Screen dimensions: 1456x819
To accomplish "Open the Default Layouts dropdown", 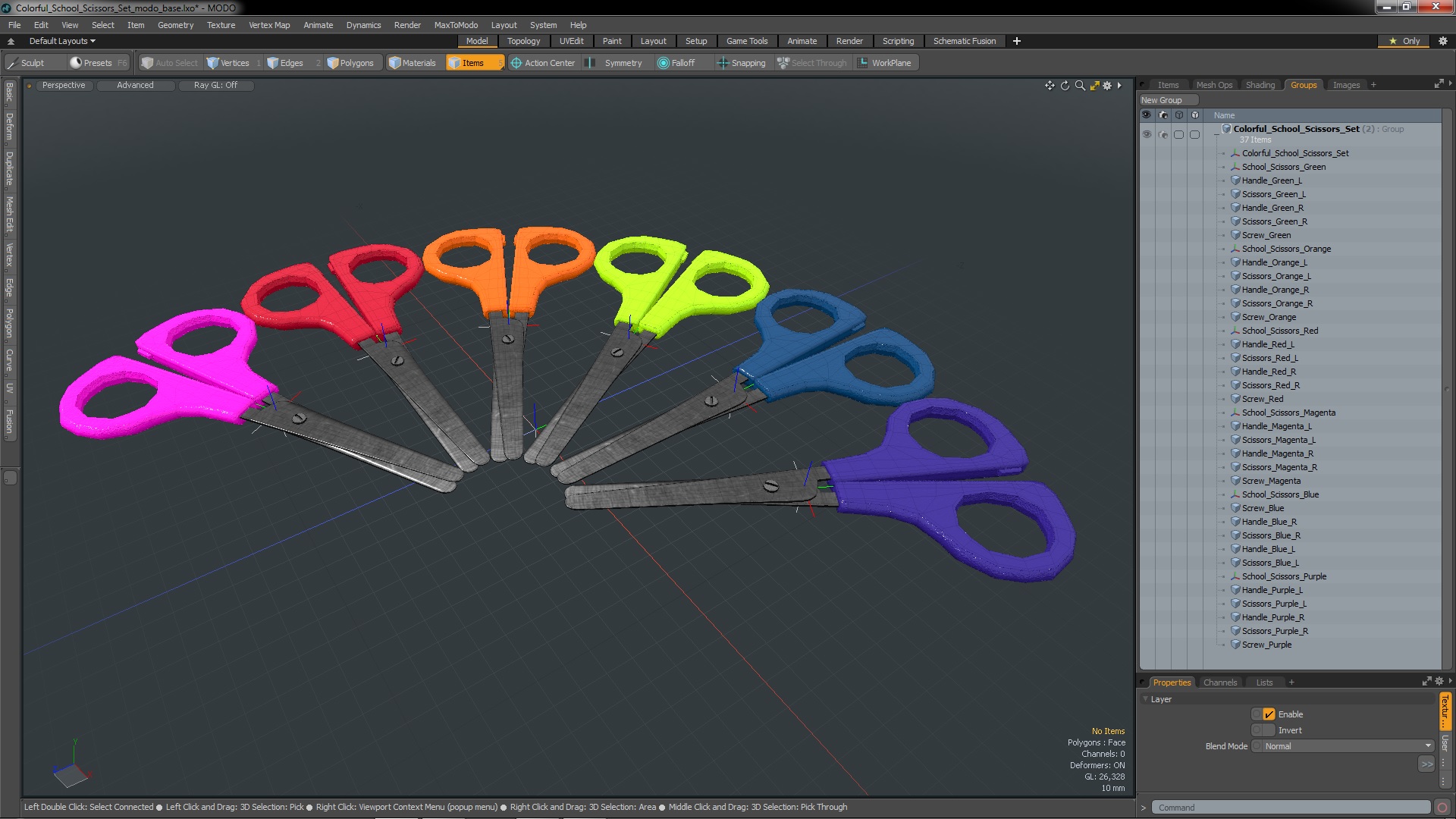I will [62, 41].
